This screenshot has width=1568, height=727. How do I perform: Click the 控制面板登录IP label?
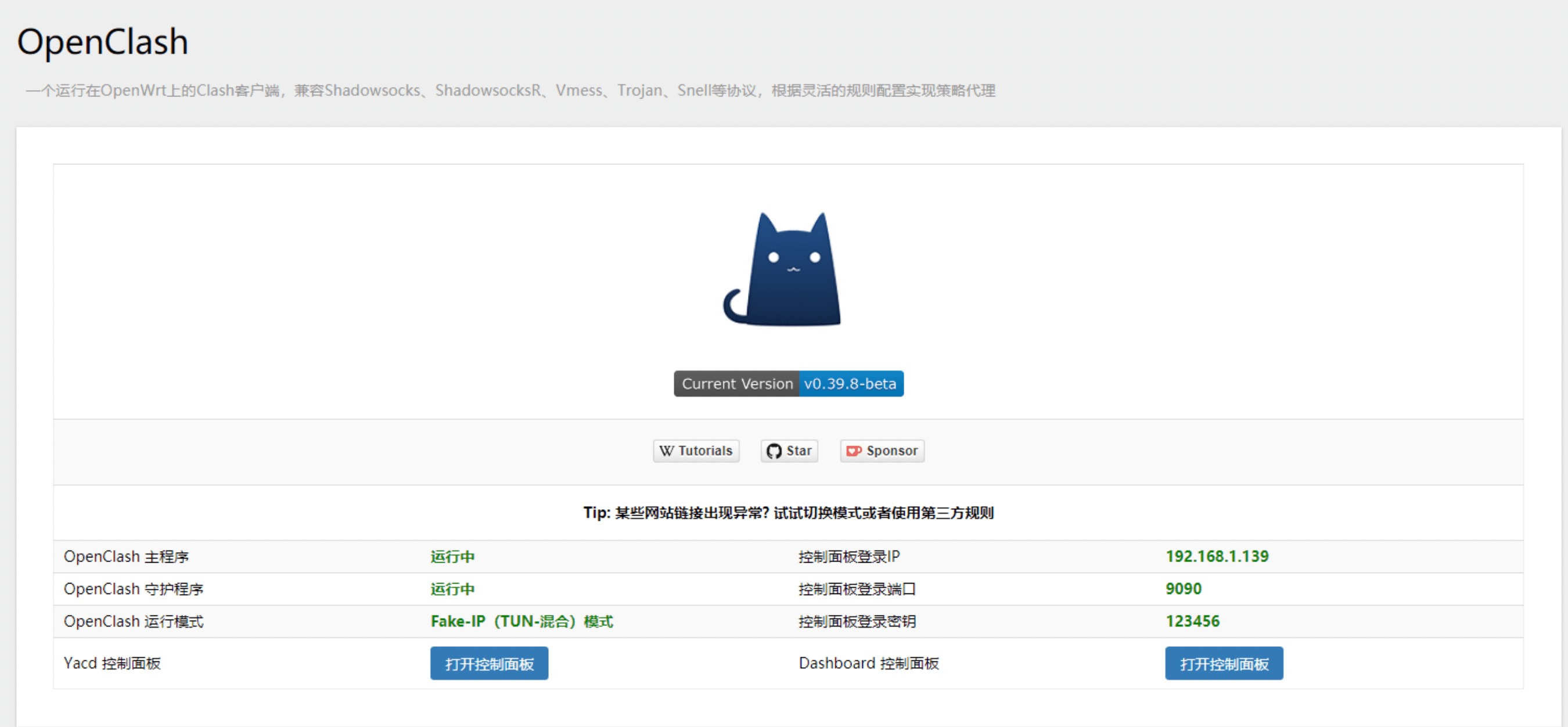pyautogui.click(x=849, y=557)
